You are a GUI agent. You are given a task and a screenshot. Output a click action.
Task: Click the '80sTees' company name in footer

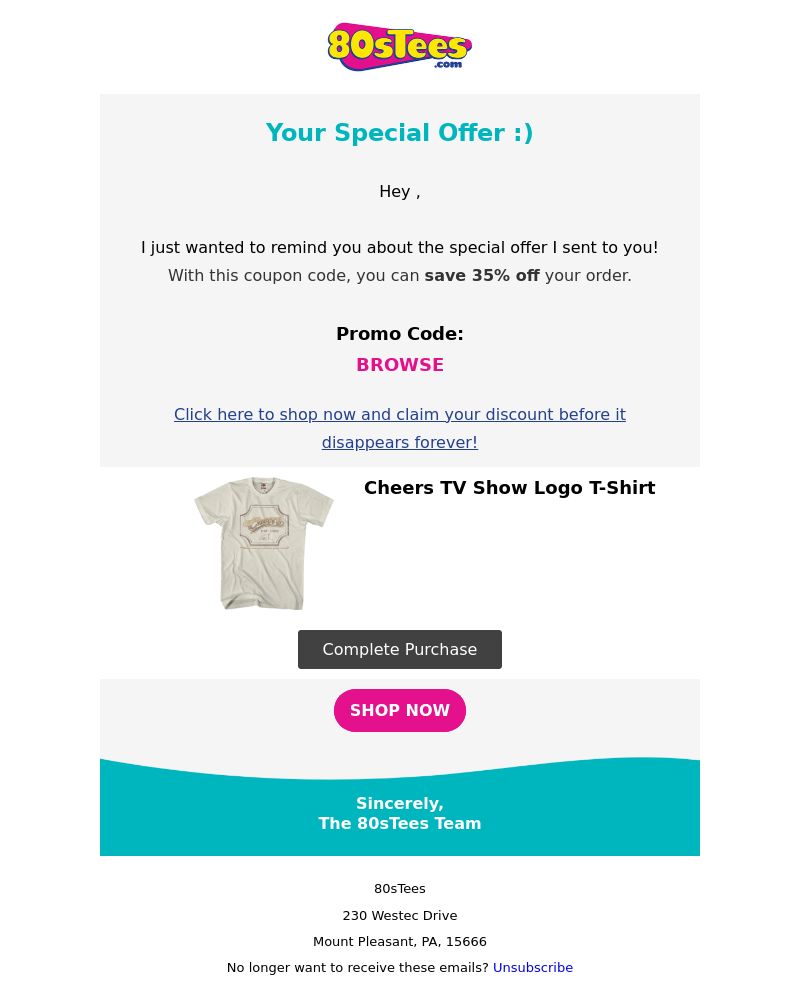pos(400,889)
